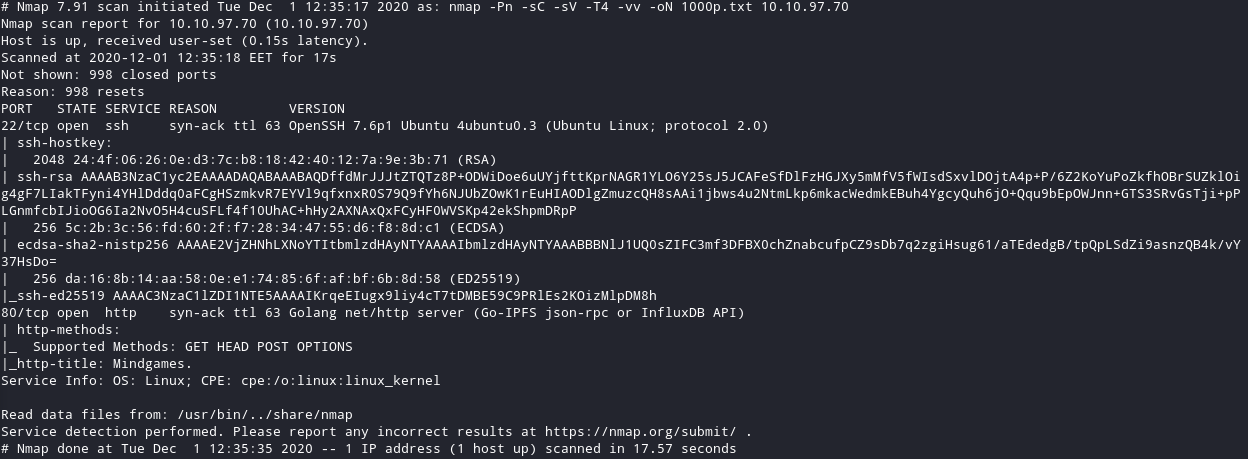Click the nmap command line header
Screen dimensions: 1248x459
425,7
